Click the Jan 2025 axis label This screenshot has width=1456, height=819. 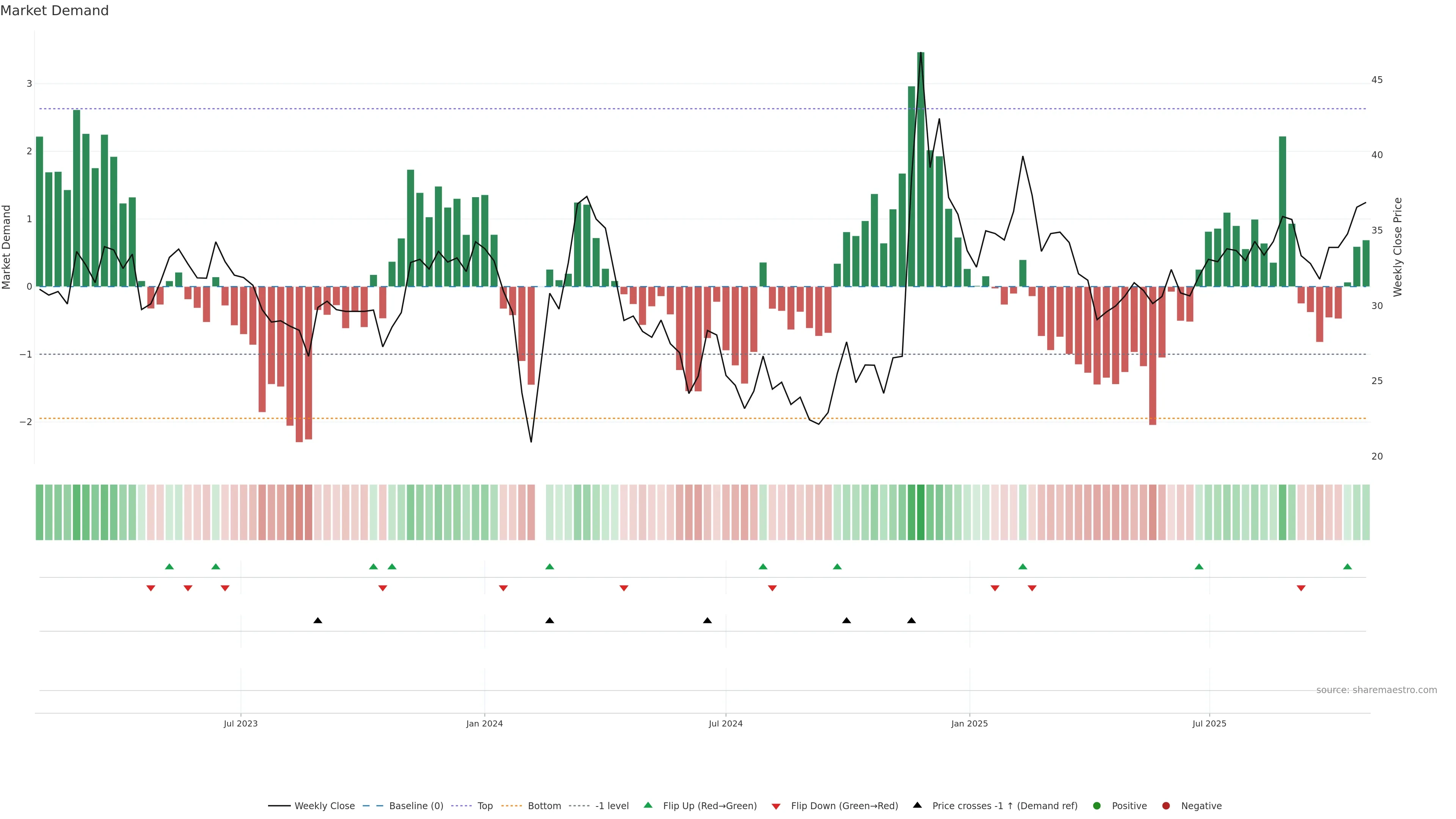[970, 724]
